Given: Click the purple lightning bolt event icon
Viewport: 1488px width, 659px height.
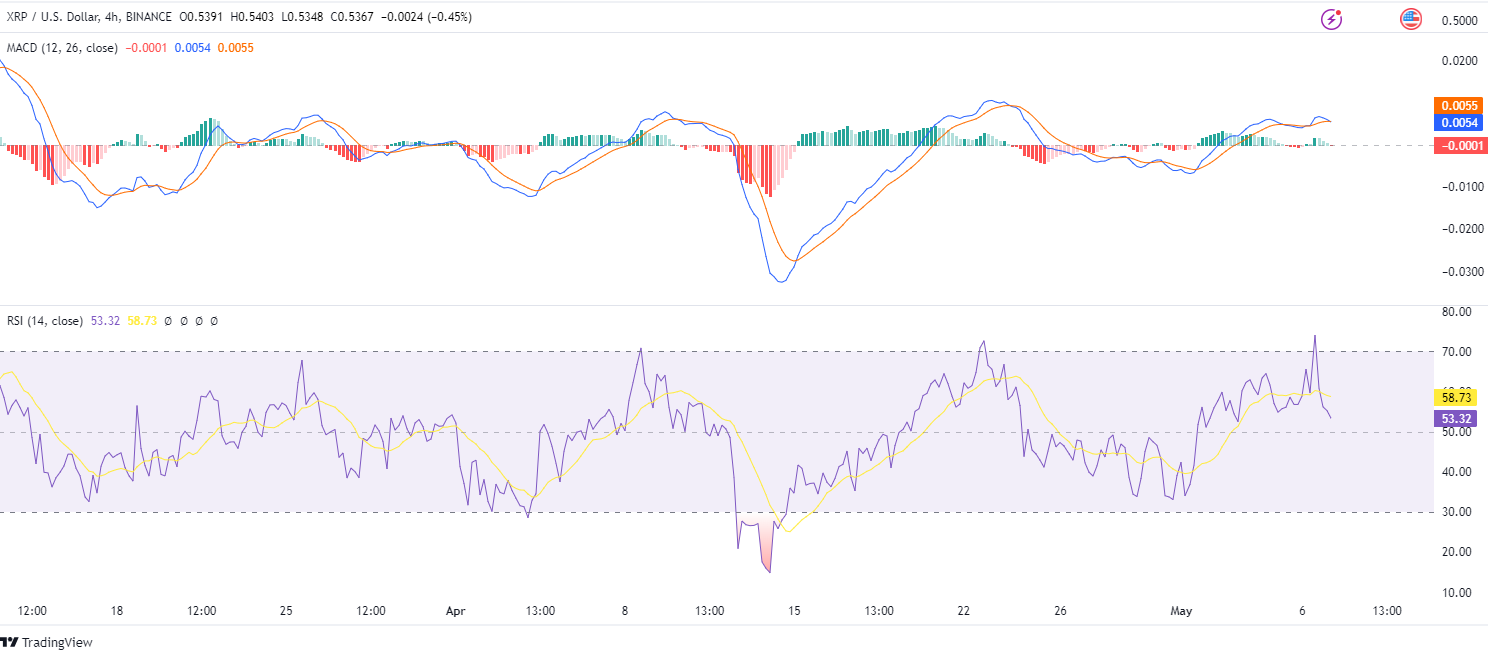Looking at the screenshot, I should (x=1332, y=19).
